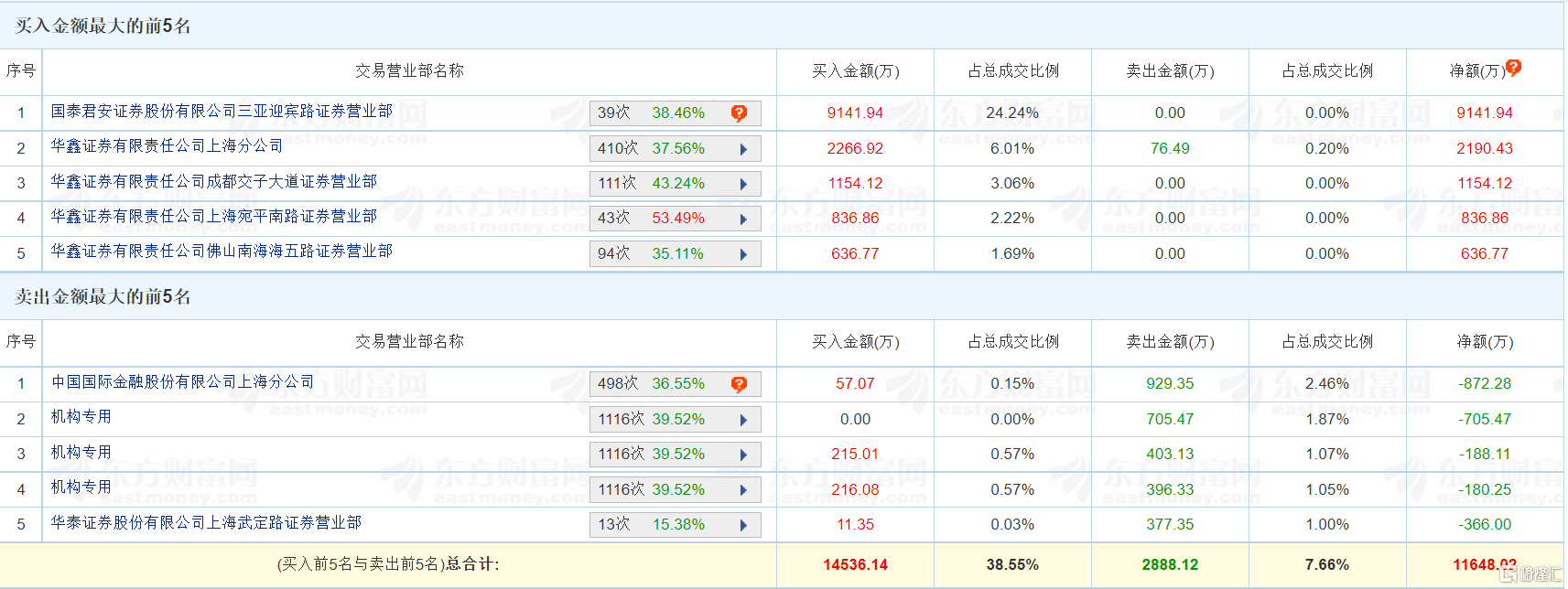Click help icon beside 净额(万) header
The width and height of the screenshot is (1568, 589).
pyautogui.click(x=1513, y=67)
